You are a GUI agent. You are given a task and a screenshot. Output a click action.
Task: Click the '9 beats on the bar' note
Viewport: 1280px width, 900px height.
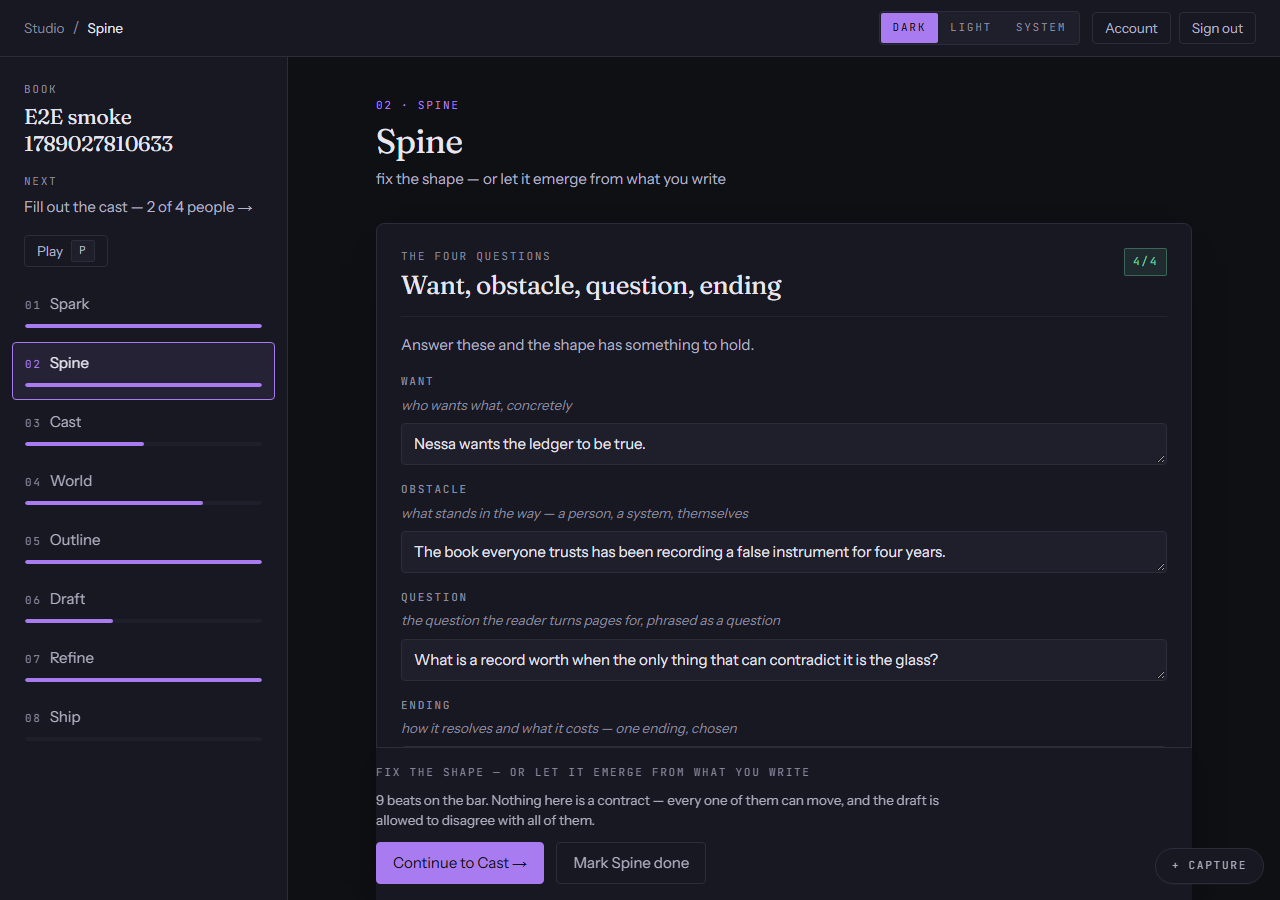(657, 810)
